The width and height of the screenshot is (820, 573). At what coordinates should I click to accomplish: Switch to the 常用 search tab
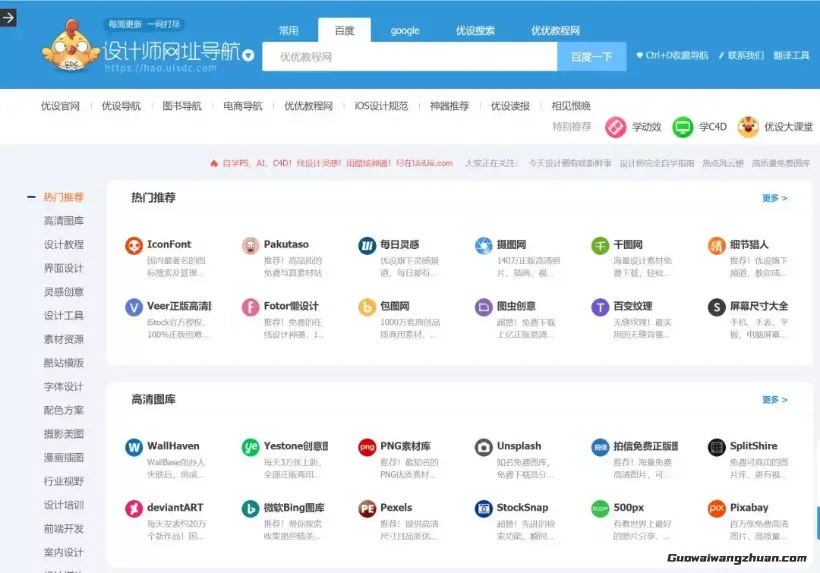point(289,31)
